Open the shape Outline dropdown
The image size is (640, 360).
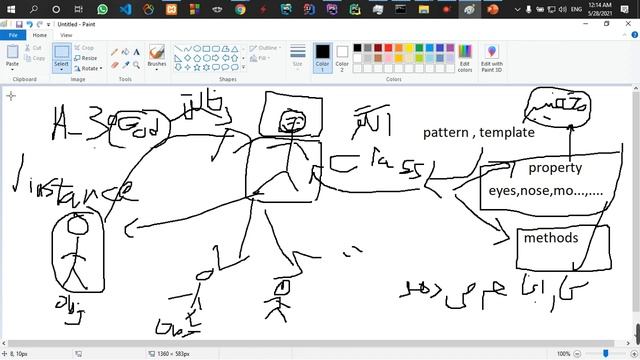(265, 48)
